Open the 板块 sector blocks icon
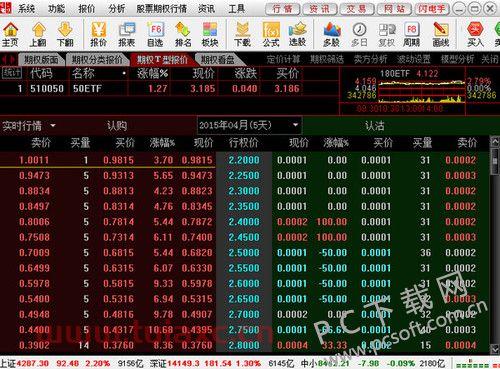Viewport: 500px width, 369px height. click(x=210, y=34)
